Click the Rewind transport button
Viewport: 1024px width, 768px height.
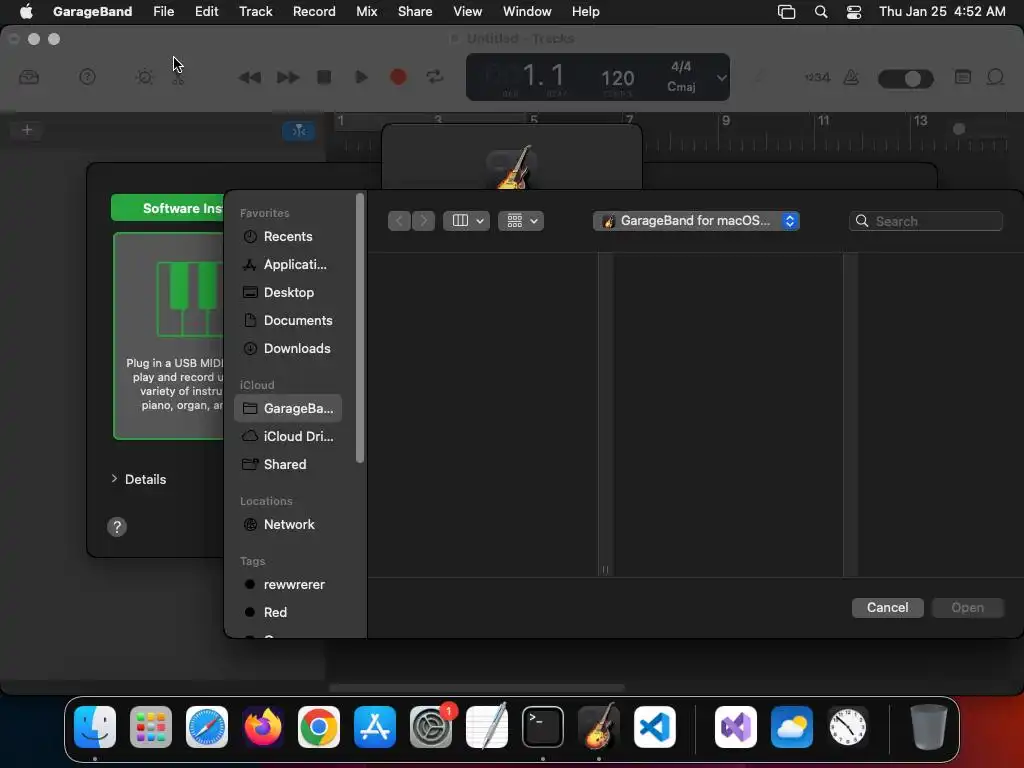tap(249, 78)
